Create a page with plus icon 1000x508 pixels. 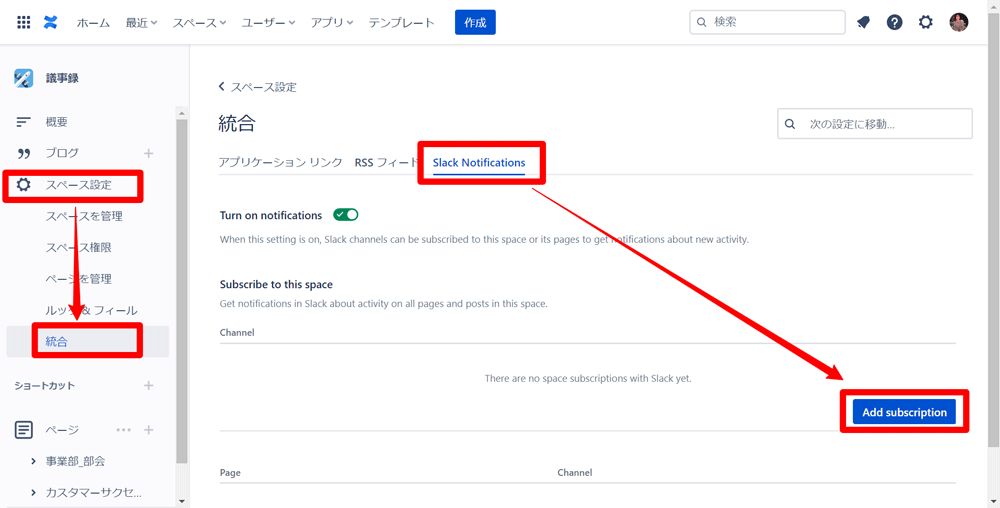click(x=149, y=430)
